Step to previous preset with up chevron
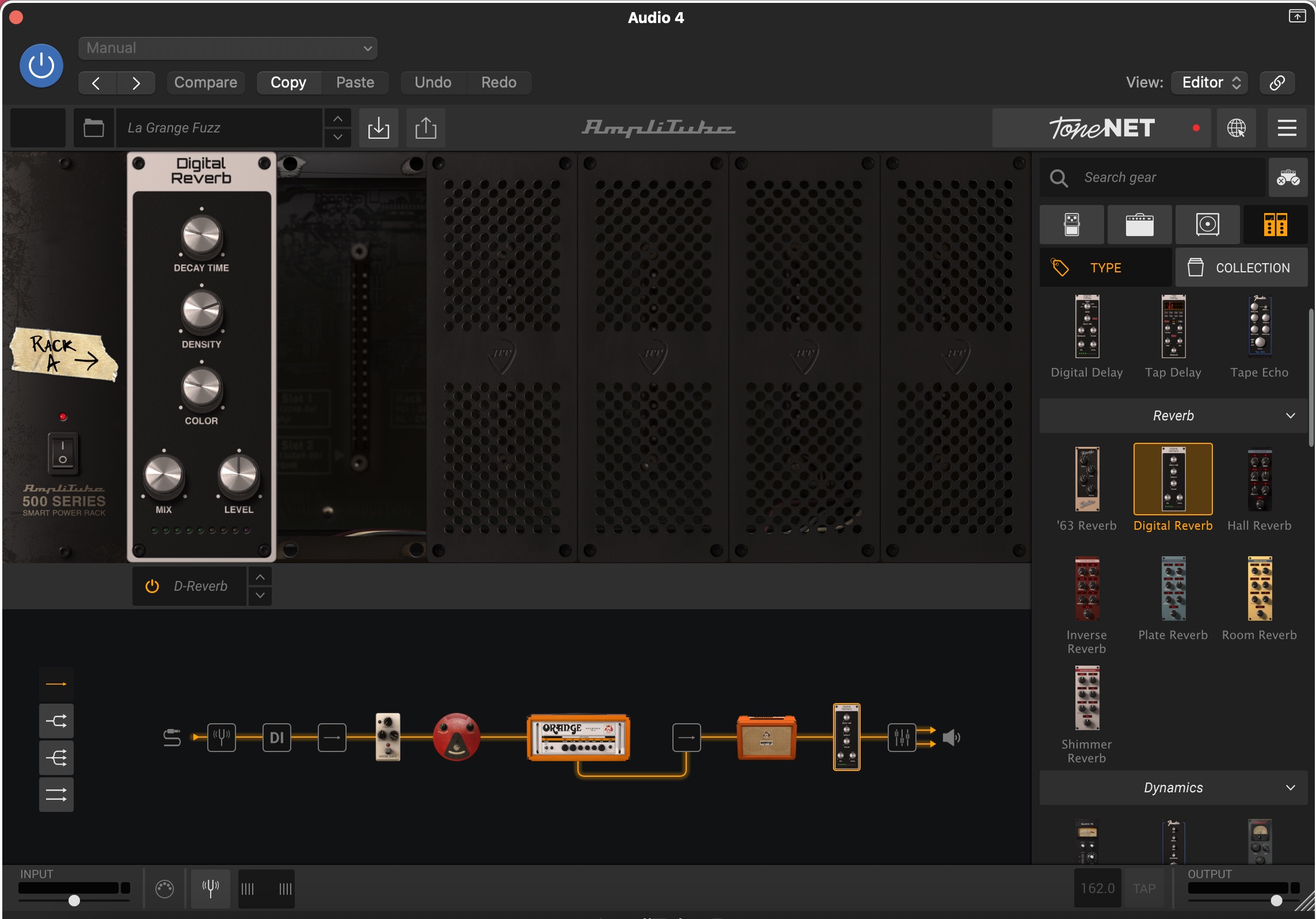The image size is (1316, 919). pyautogui.click(x=338, y=118)
